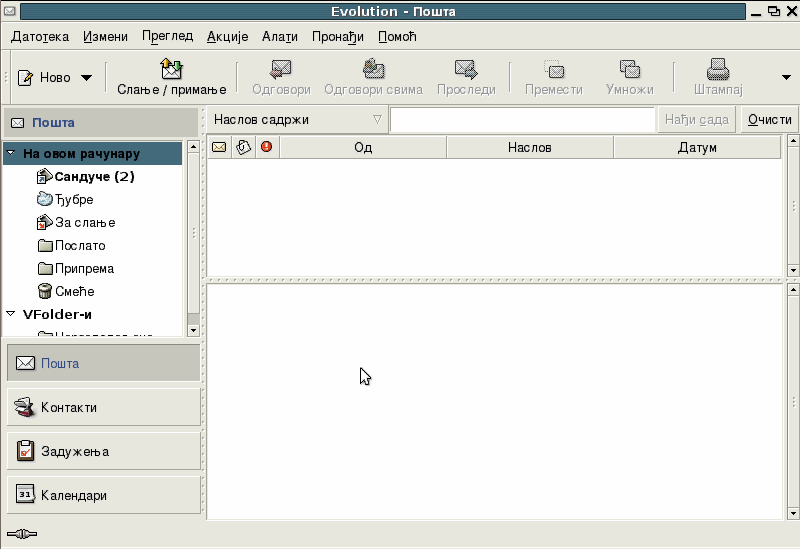This screenshot has width=800, height=549.
Task: Open the Пронађи menu
Action: (338, 37)
